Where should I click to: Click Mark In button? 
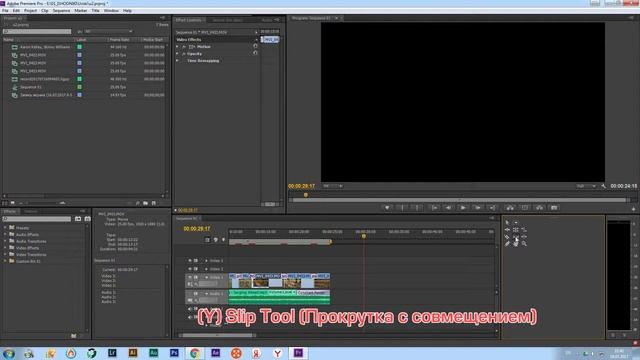(402, 208)
